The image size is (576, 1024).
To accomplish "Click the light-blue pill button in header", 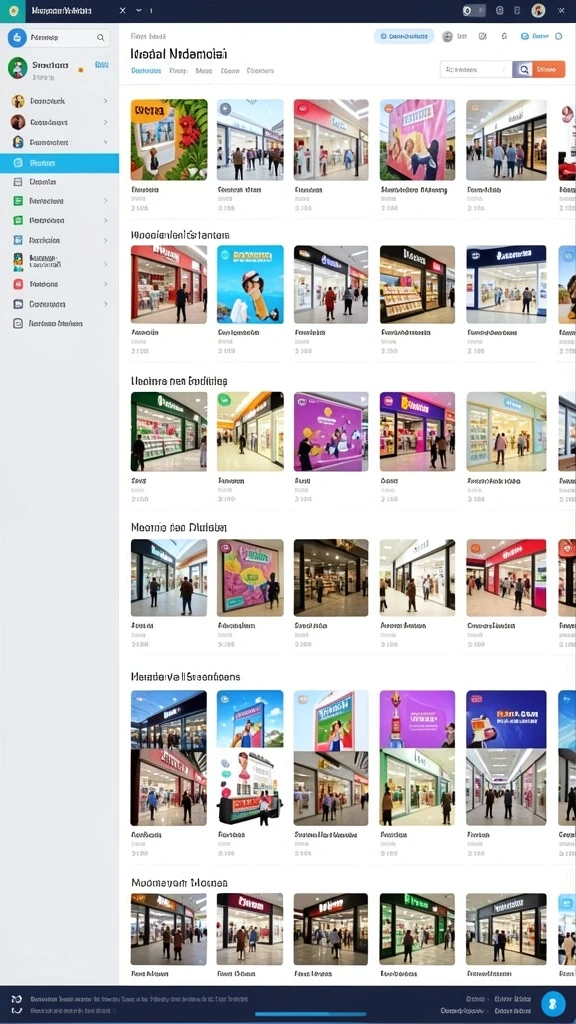I will 404,37.
